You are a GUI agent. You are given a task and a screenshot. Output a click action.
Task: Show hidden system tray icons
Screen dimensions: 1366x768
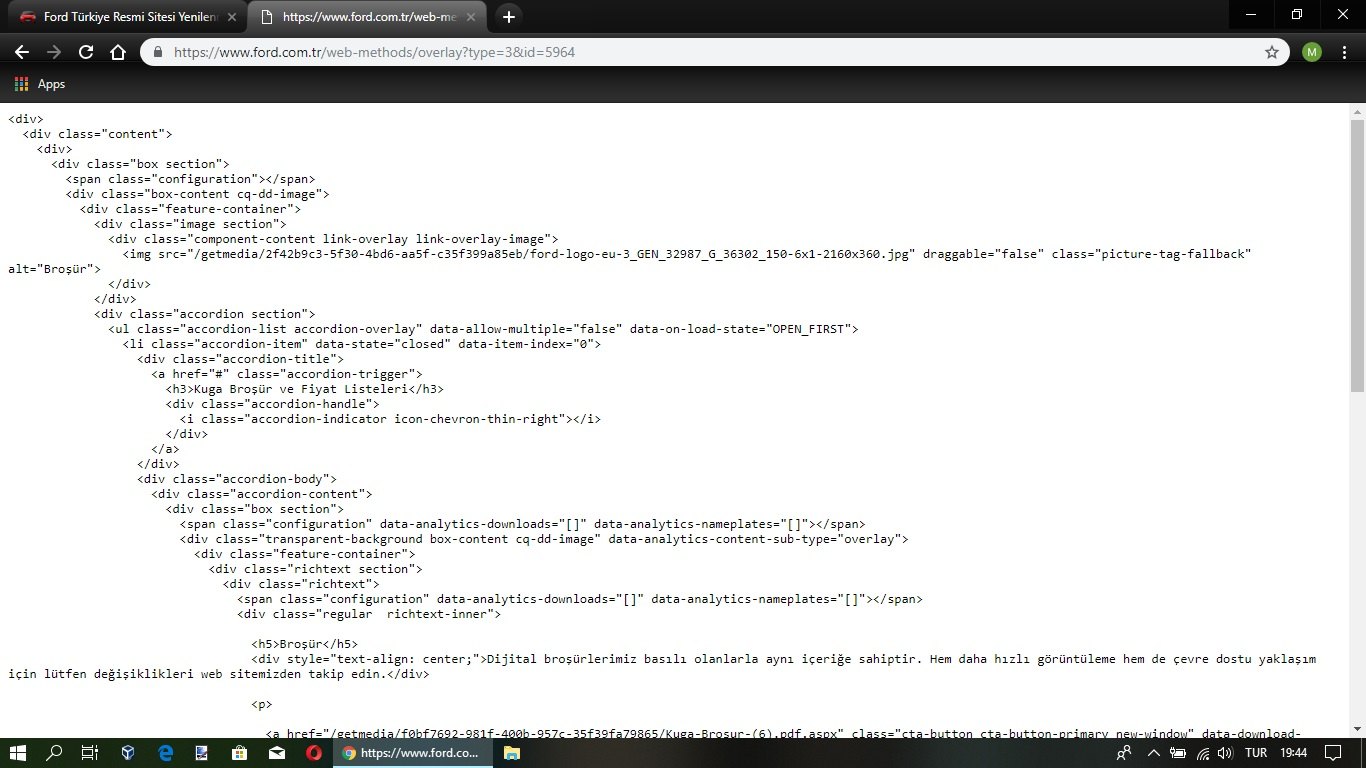pyautogui.click(x=1153, y=753)
